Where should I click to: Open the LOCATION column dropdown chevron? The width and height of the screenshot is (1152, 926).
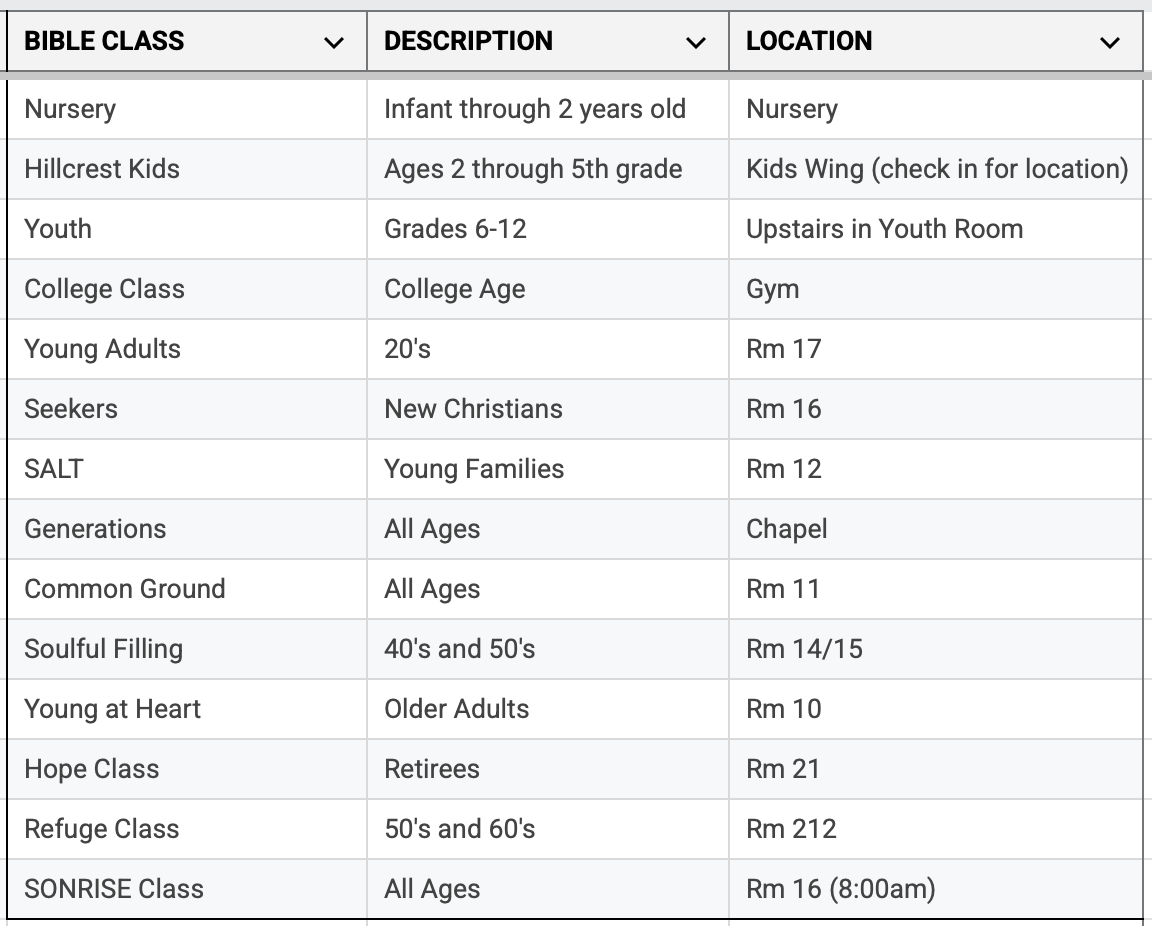[x=1109, y=43]
